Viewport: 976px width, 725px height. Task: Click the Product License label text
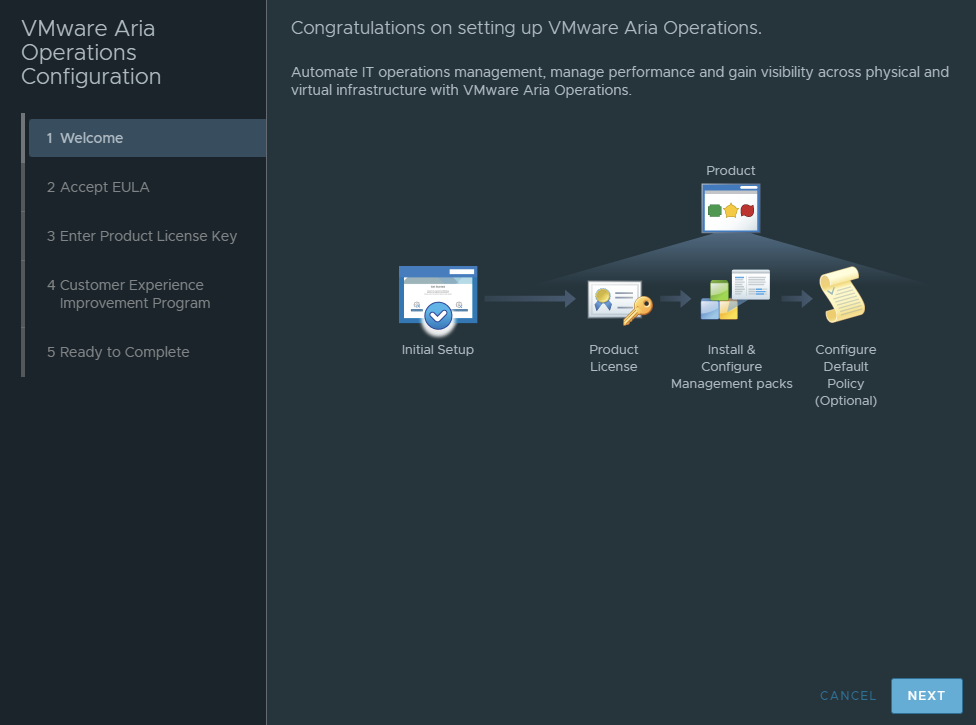pyautogui.click(x=614, y=358)
